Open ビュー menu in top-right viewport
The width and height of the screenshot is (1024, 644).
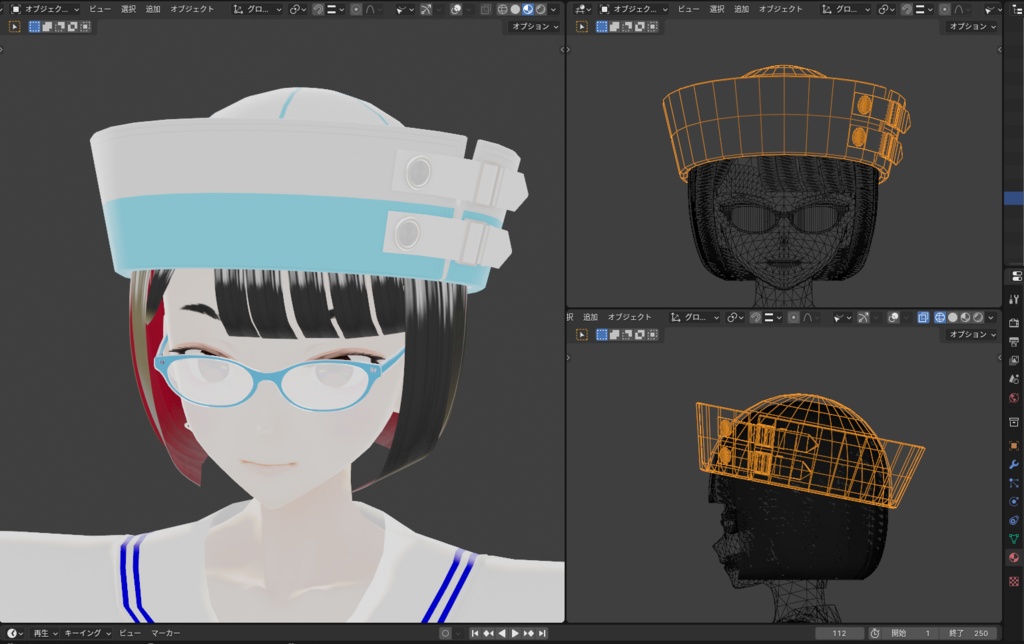(688, 9)
